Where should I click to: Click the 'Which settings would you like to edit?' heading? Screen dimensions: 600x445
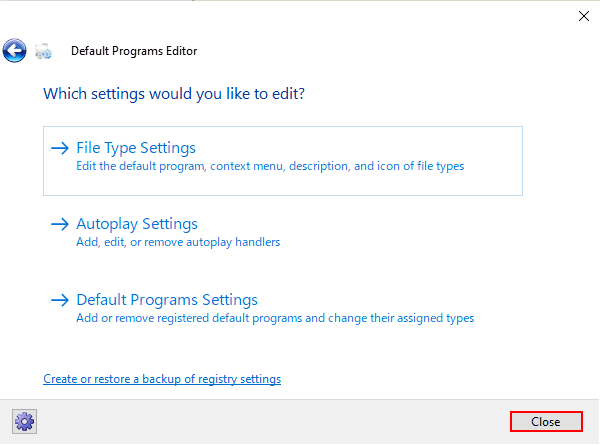[174, 94]
